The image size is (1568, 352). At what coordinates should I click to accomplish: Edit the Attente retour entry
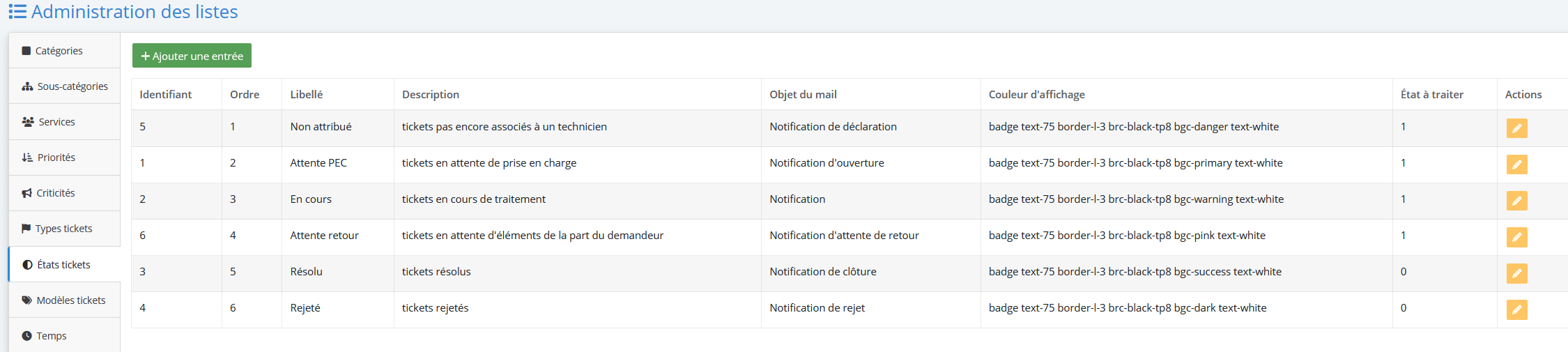pos(1516,237)
